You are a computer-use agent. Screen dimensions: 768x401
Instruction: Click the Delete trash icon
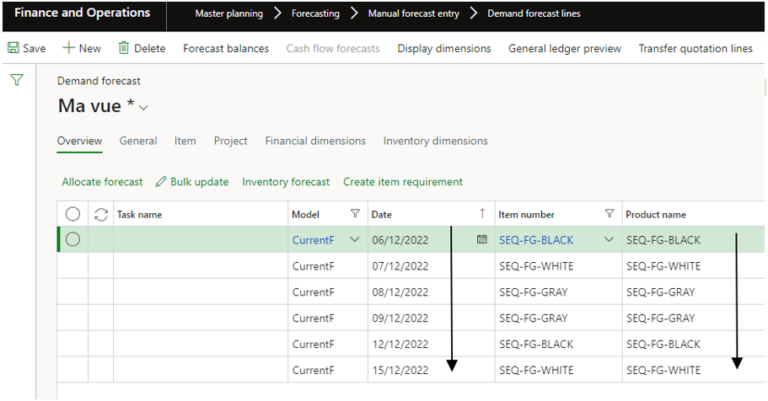pos(124,48)
